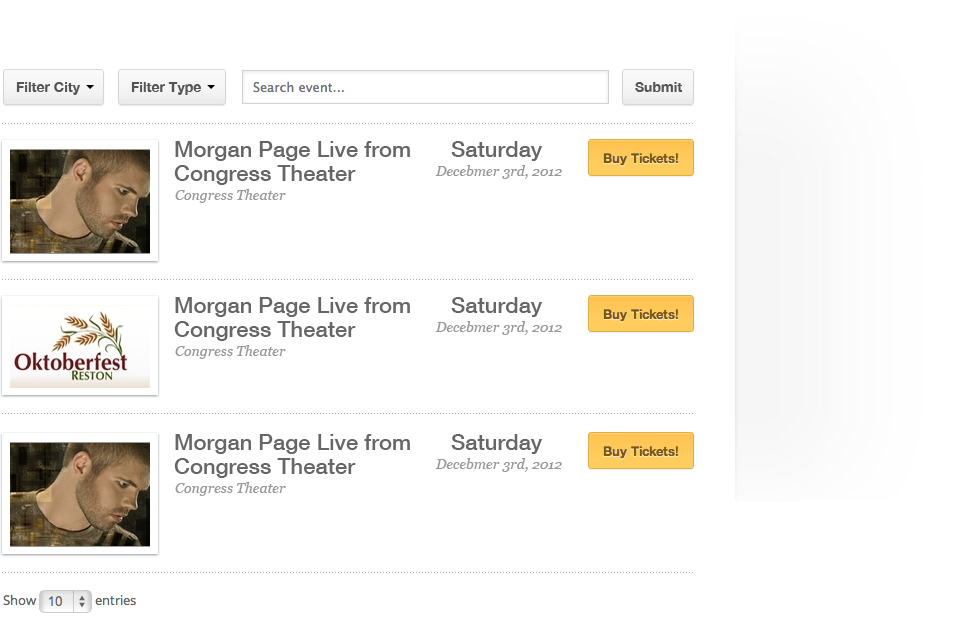Click the Search event text field
This screenshot has width=973, height=624.
[x=425, y=87]
